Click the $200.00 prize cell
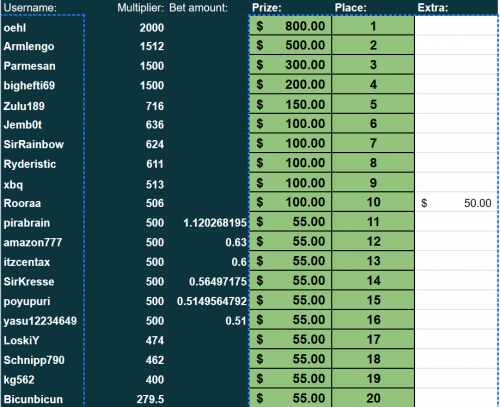The height and width of the screenshot is (407, 500). click(290, 84)
